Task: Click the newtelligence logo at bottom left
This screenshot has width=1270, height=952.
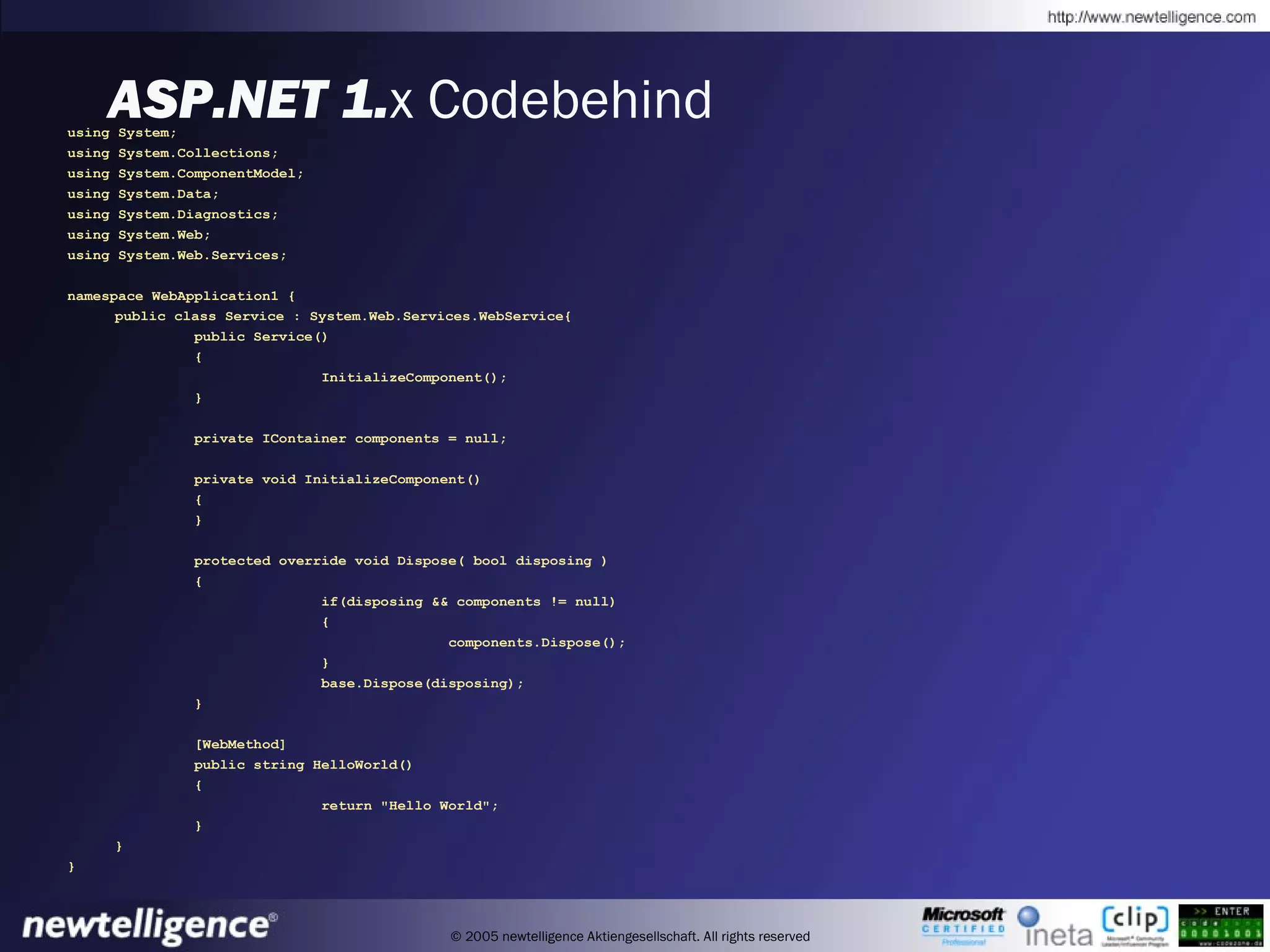Action: tap(146, 927)
